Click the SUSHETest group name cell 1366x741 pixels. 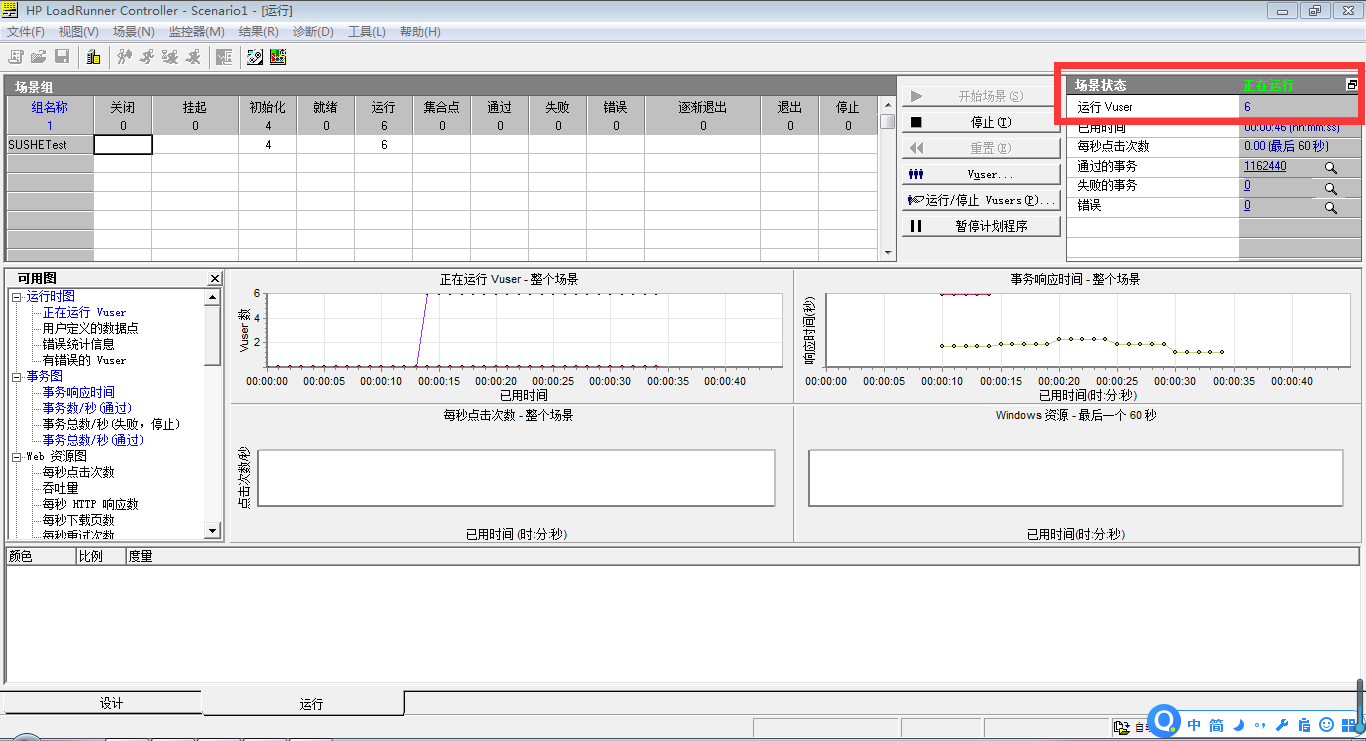tap(50, 145)
